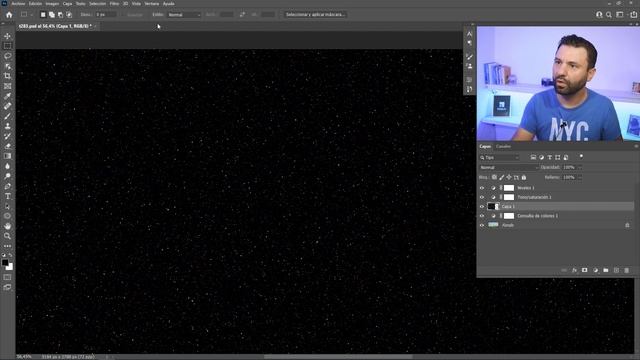The width and height of the screenshot is (640, 360).
Task: Hide the Fondo layer
Action: pos(482,225)
